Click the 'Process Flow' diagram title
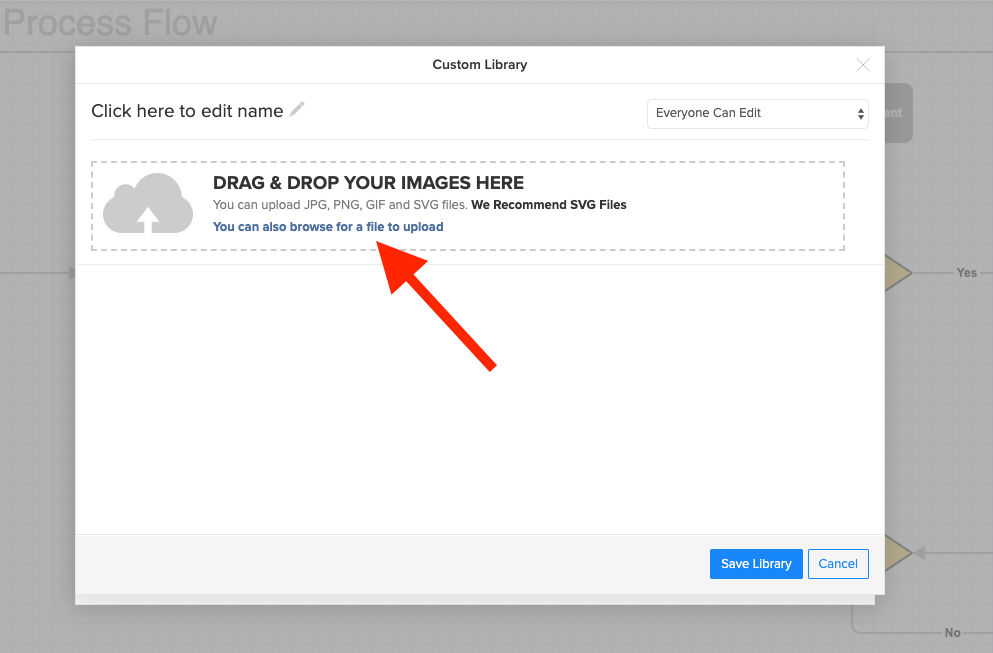This screenshot has width=993, height=653. [110, 23]
